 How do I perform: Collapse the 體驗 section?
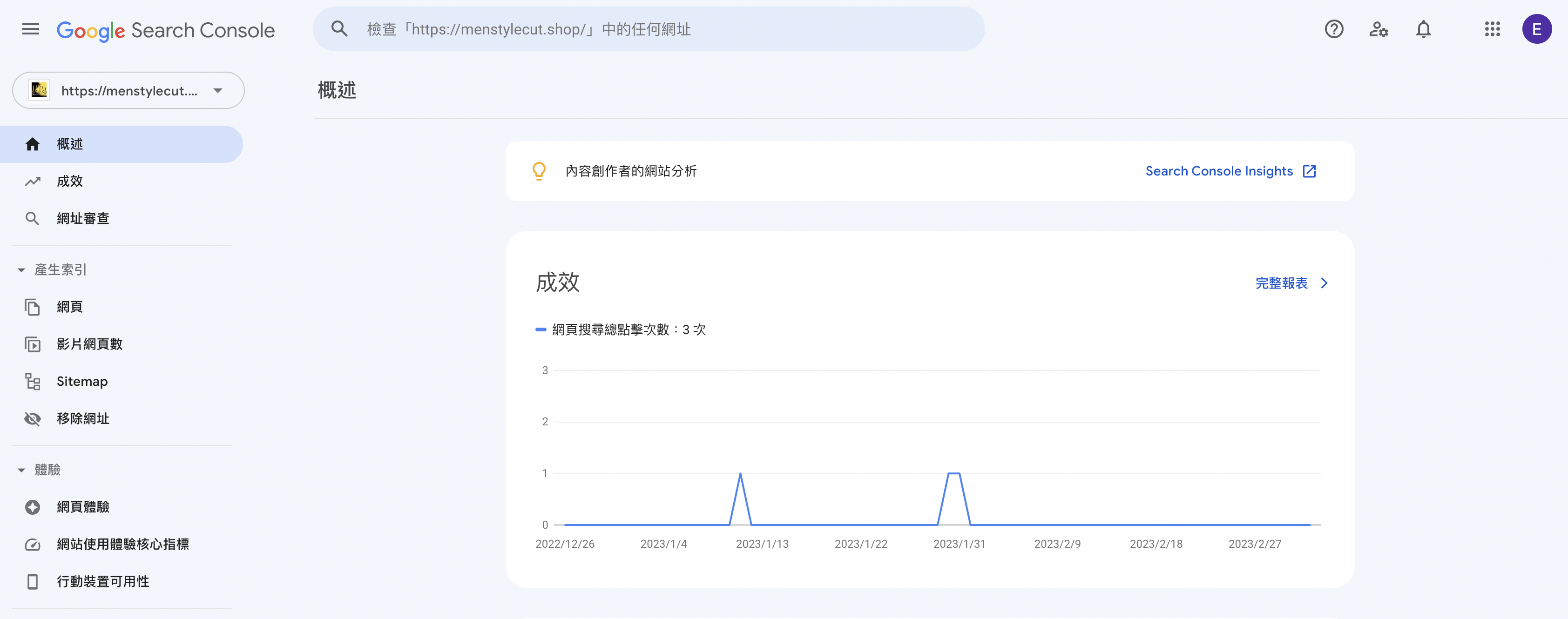[21, 470]
